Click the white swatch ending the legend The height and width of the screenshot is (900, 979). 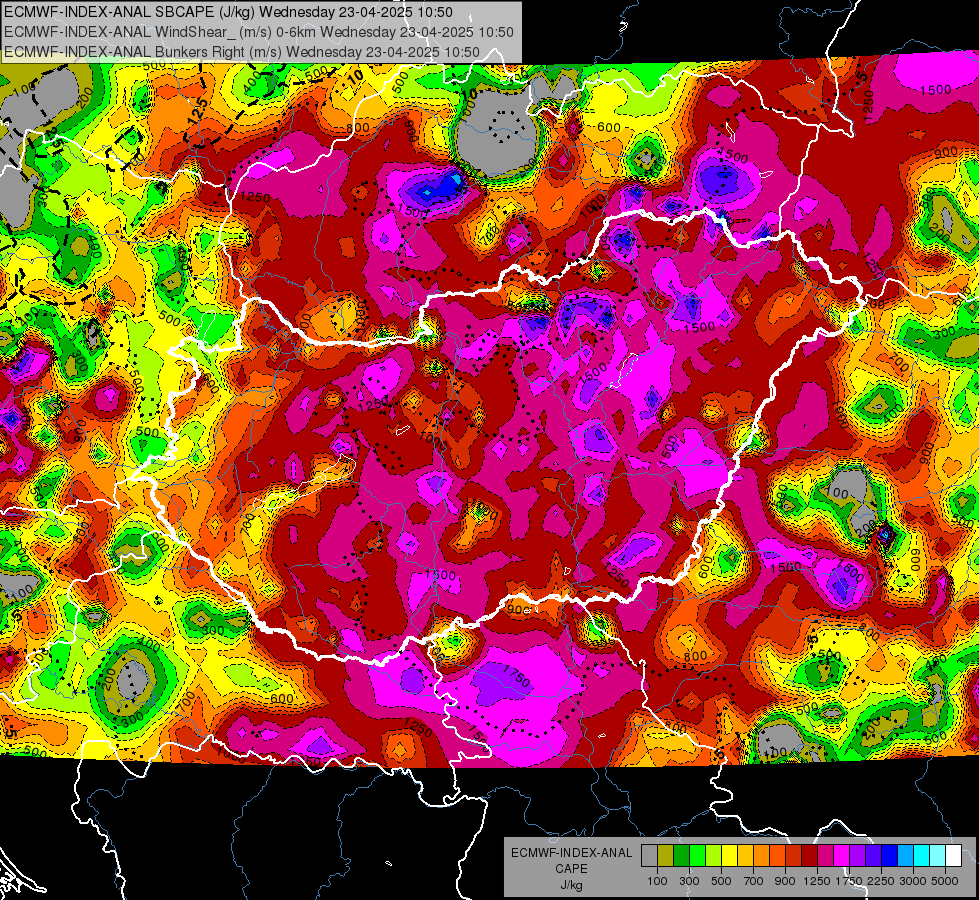[953, 855]
